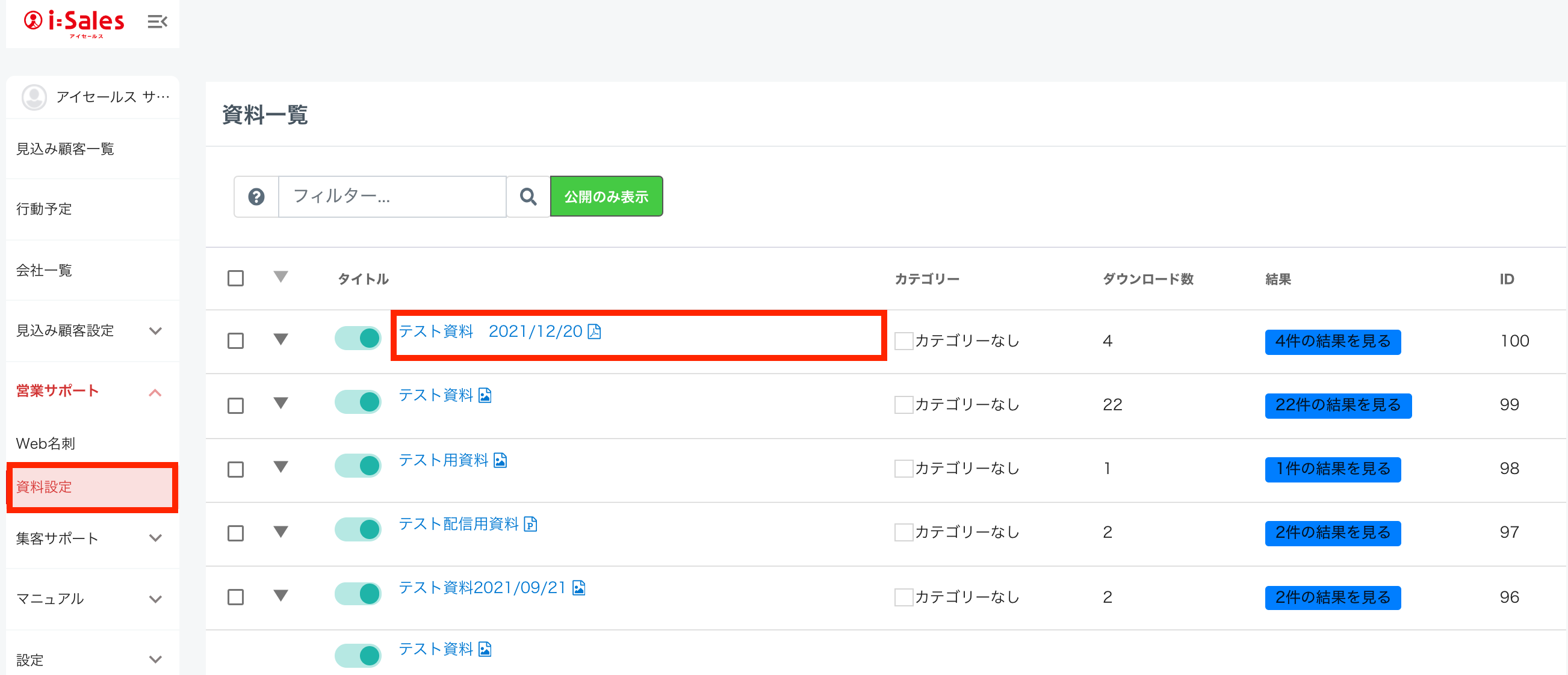Click 22件の結果を見る button

[1337, 405]
